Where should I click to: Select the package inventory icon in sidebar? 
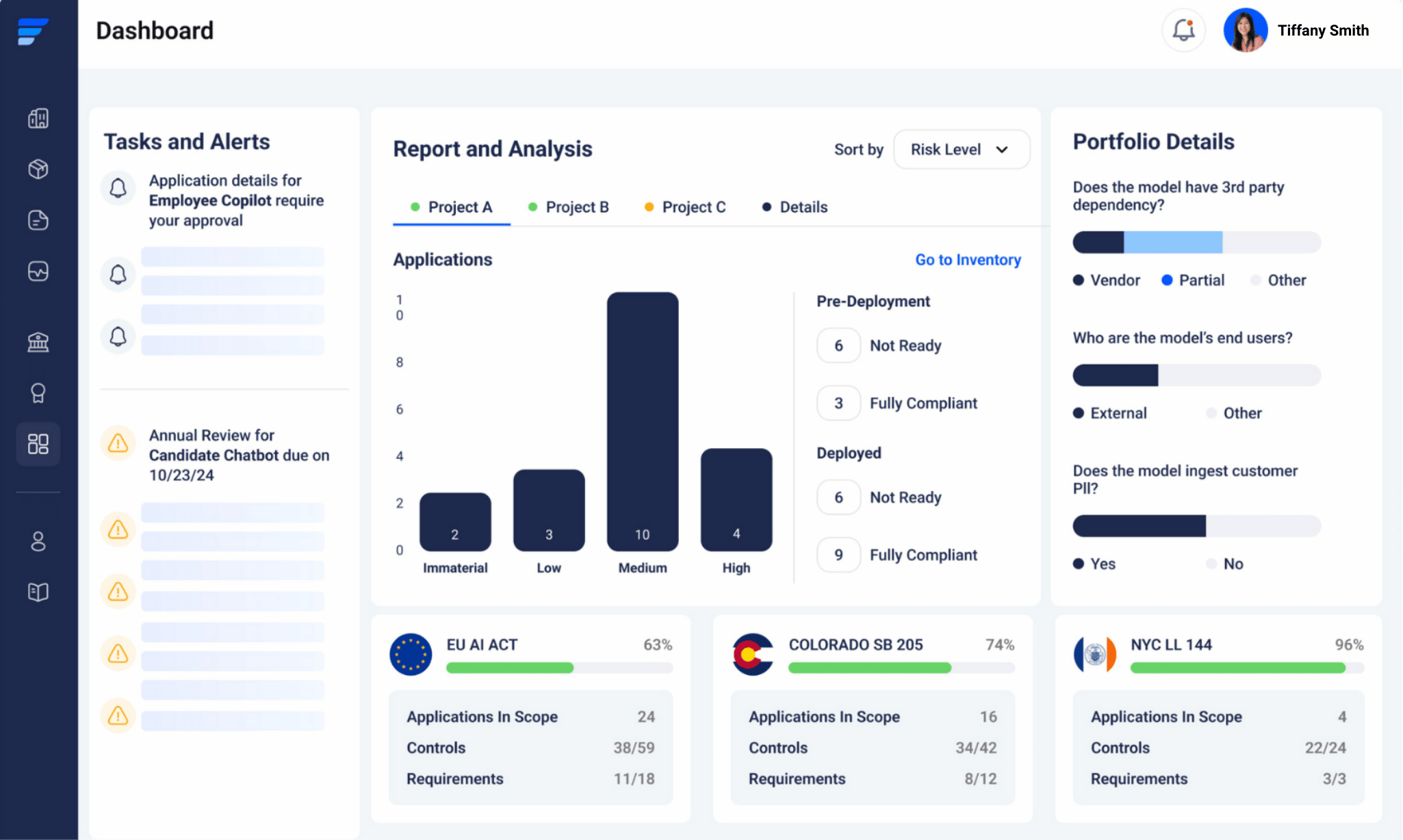coord(38,169)
